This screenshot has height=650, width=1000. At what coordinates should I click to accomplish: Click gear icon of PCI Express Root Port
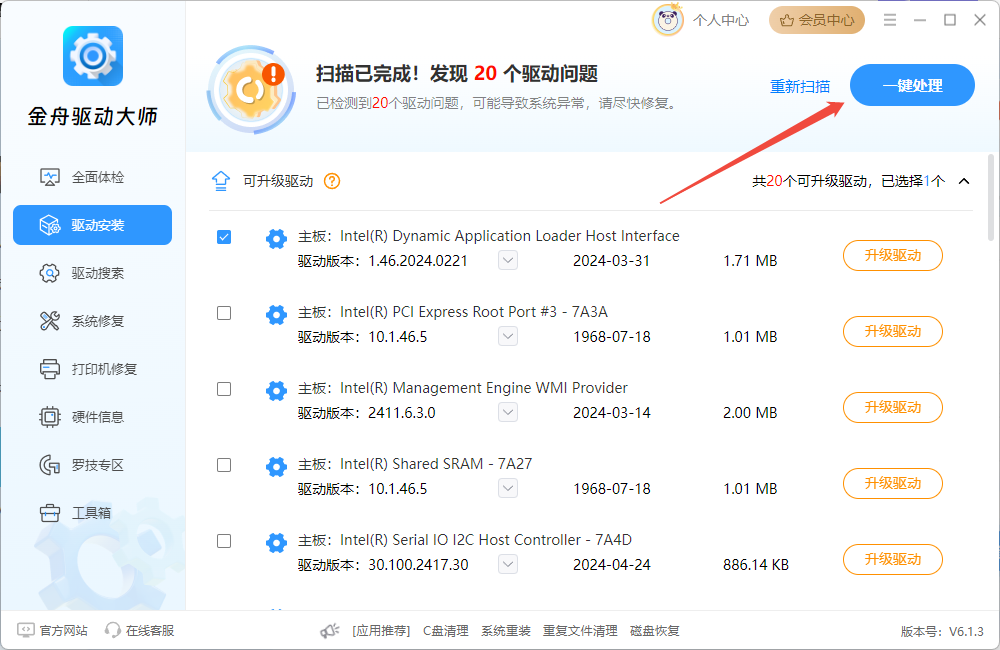(276, 314)
